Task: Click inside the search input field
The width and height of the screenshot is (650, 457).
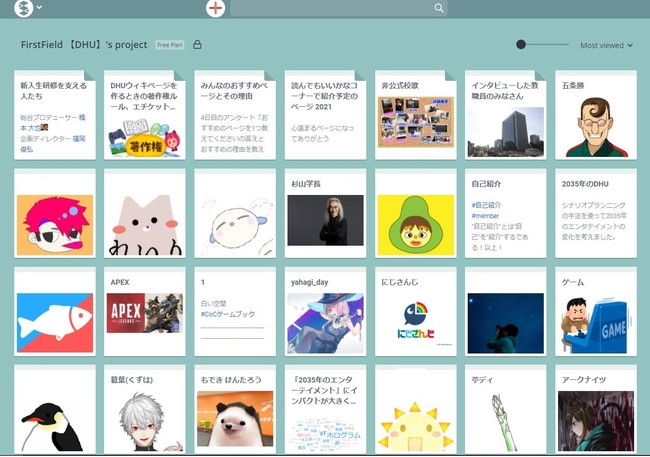Action: [330, 8]
